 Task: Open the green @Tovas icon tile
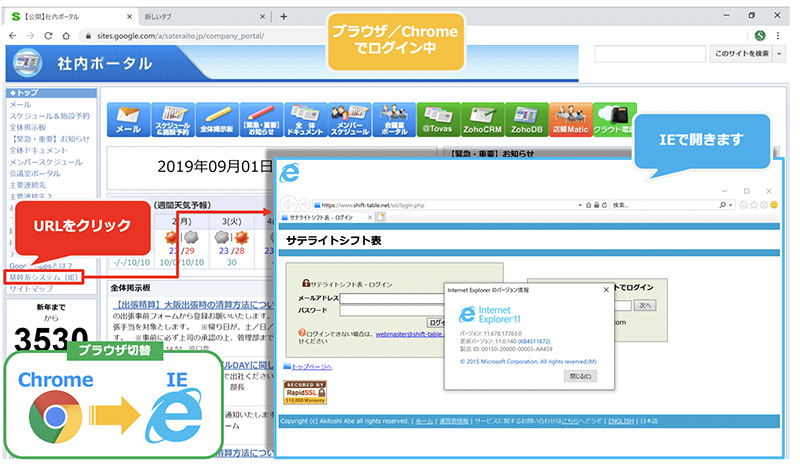(x=438, y=119)
